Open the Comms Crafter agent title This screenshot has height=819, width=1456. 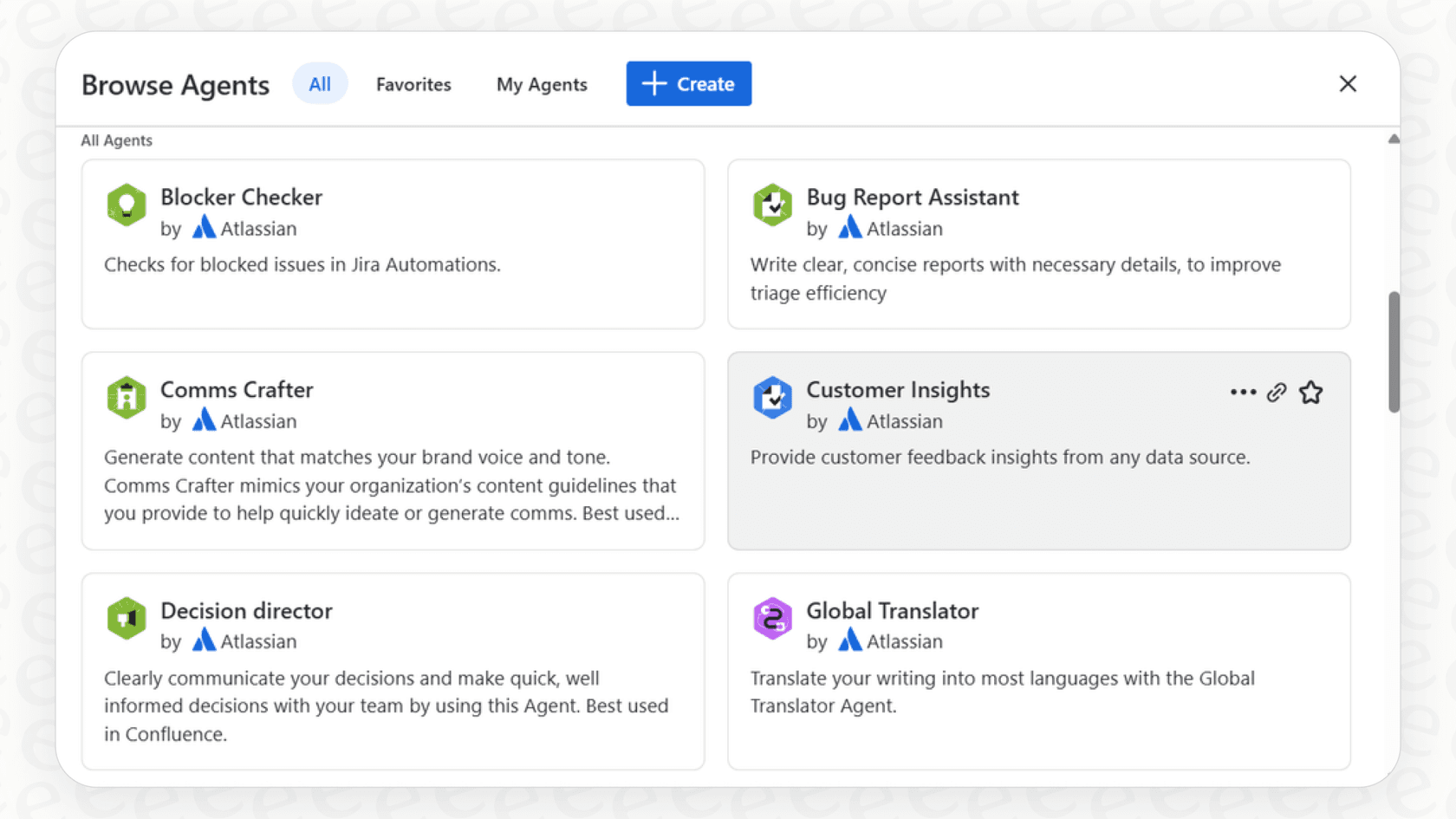(237, 390)
